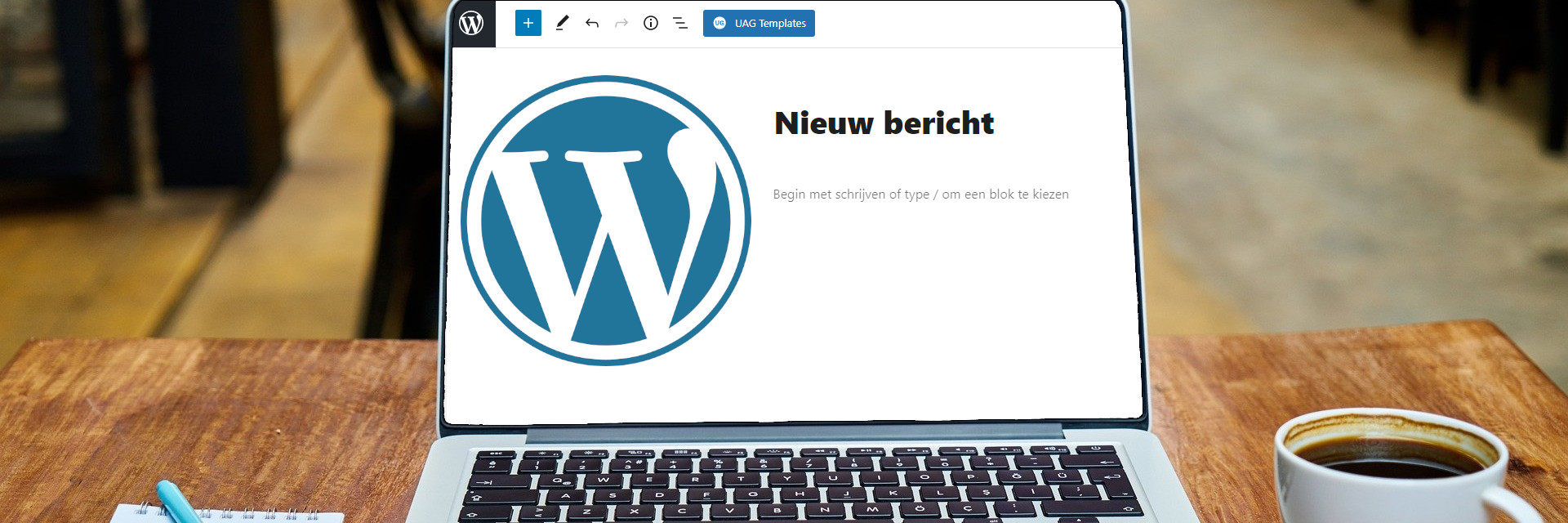
Task: Click the P key on the laptop keyboard
Action: (x=971, y=476)
